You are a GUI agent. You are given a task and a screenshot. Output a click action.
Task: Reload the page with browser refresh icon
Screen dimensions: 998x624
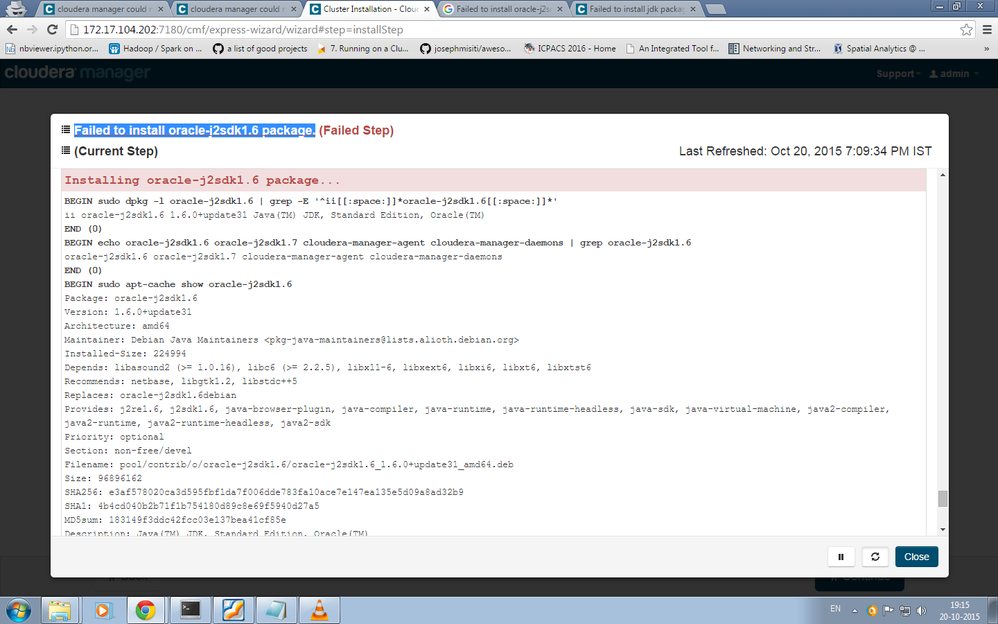point(52,30)
